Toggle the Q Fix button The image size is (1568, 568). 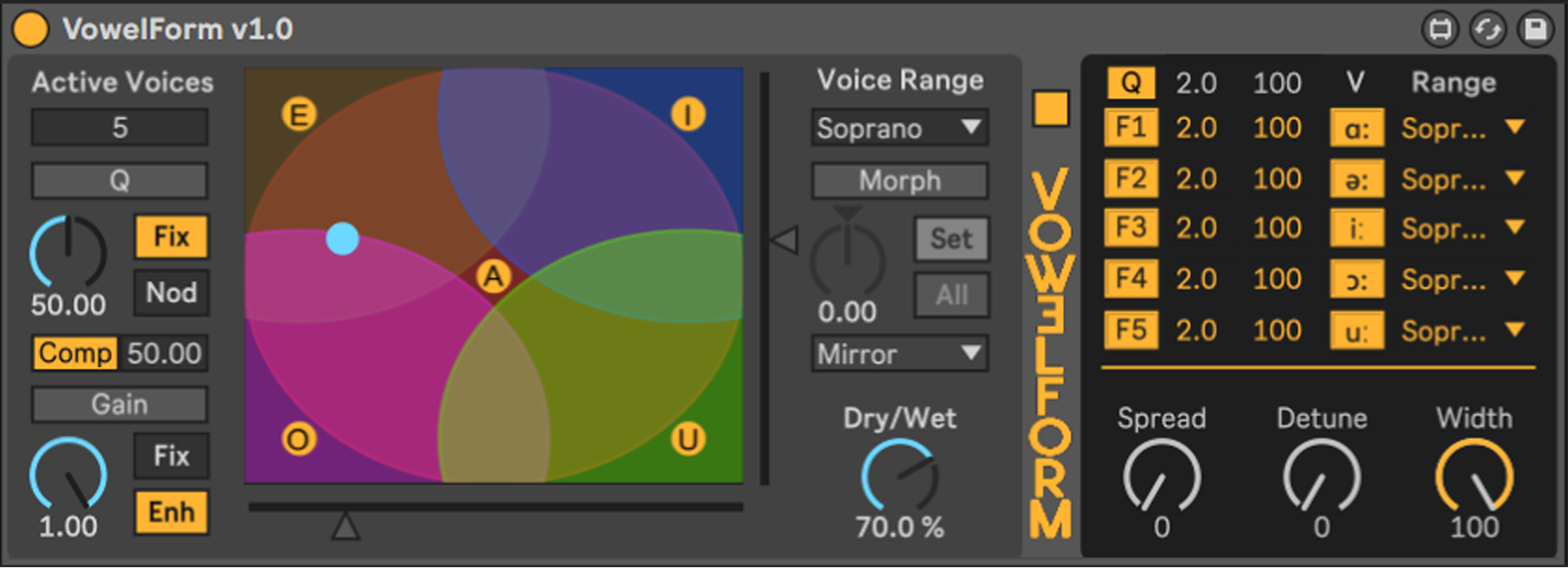pos(171,237)
